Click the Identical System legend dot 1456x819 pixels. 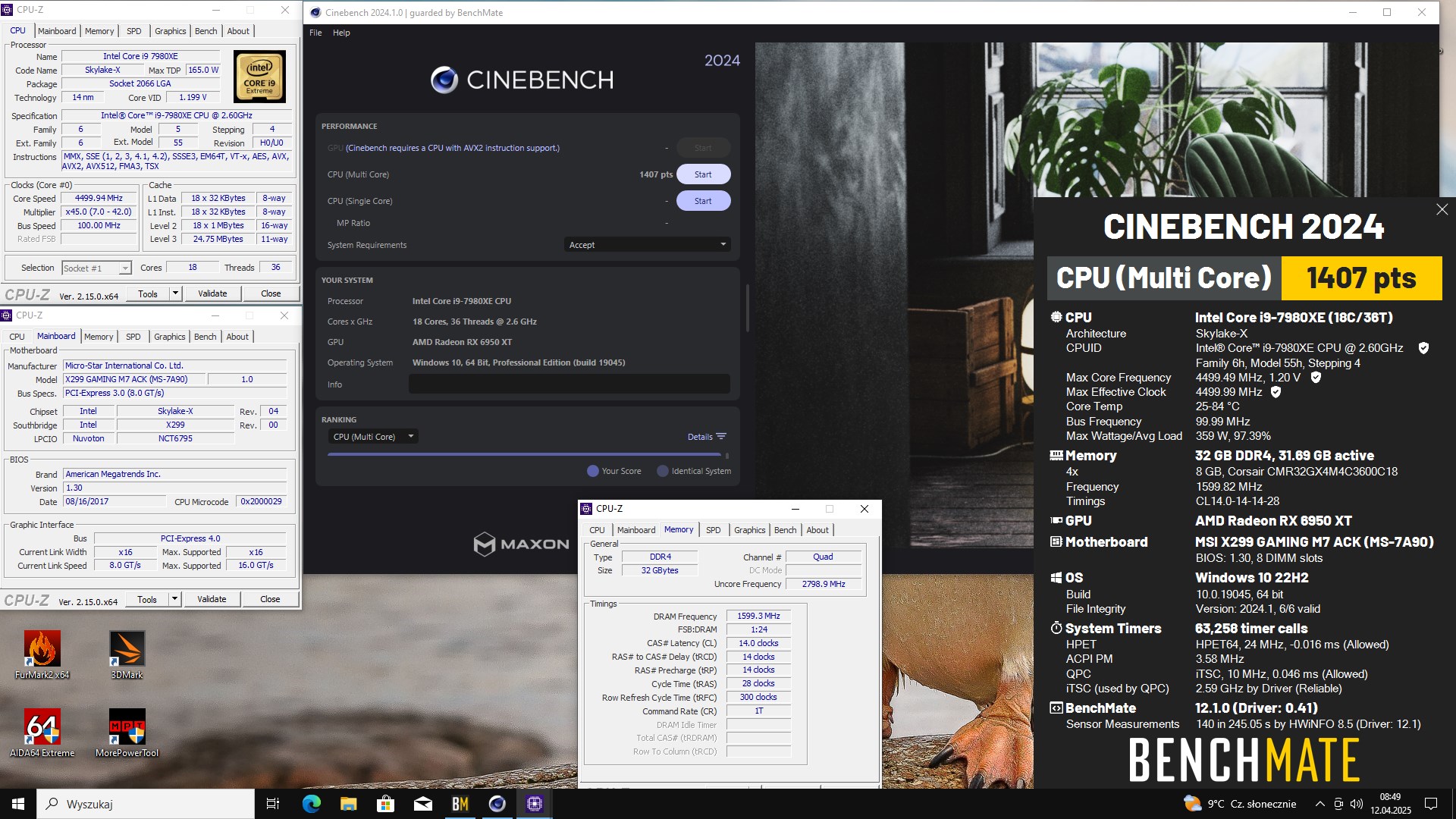(x=662, y=471)
